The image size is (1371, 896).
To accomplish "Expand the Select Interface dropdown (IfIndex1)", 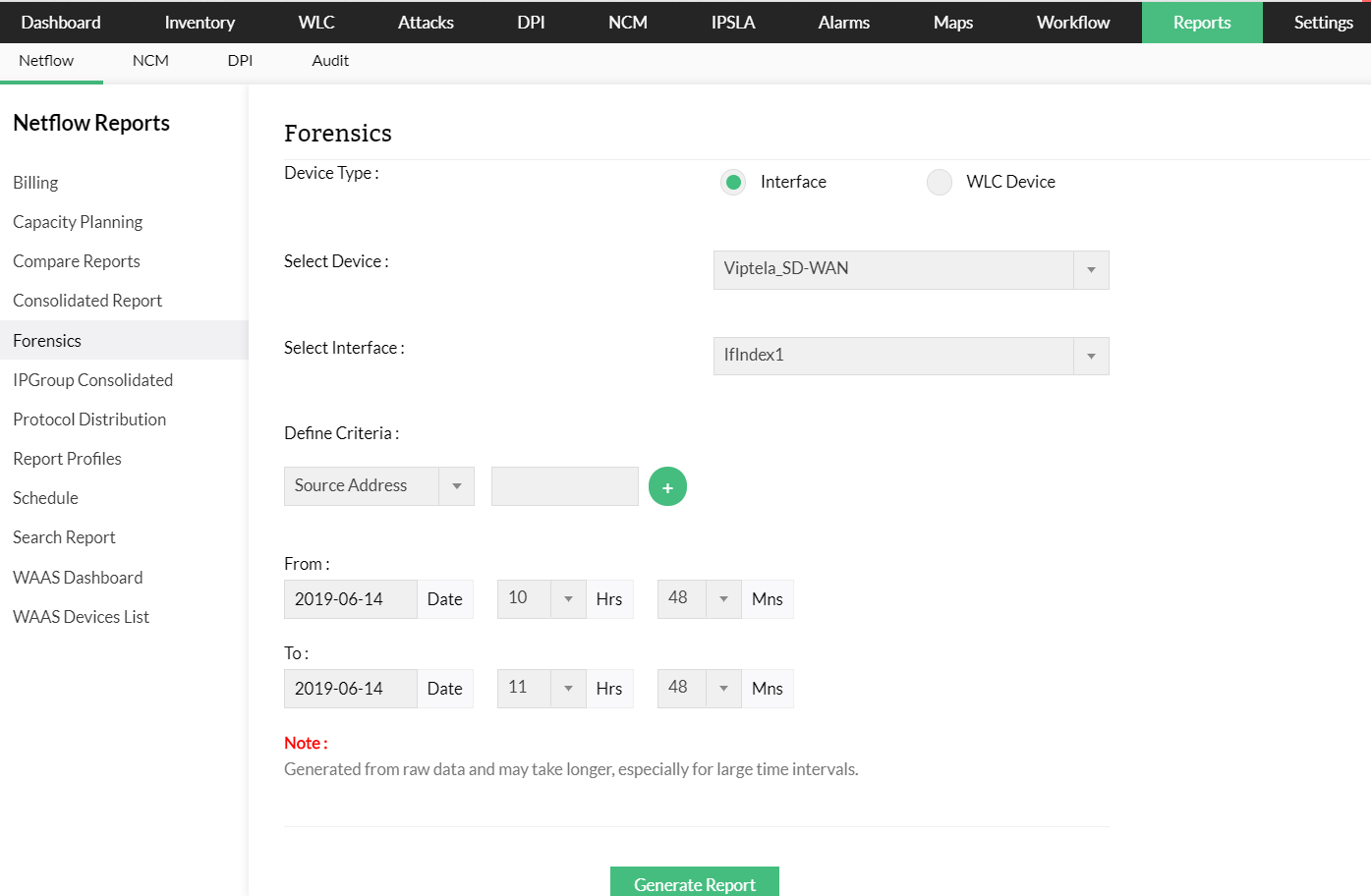I will pos(910,356).
